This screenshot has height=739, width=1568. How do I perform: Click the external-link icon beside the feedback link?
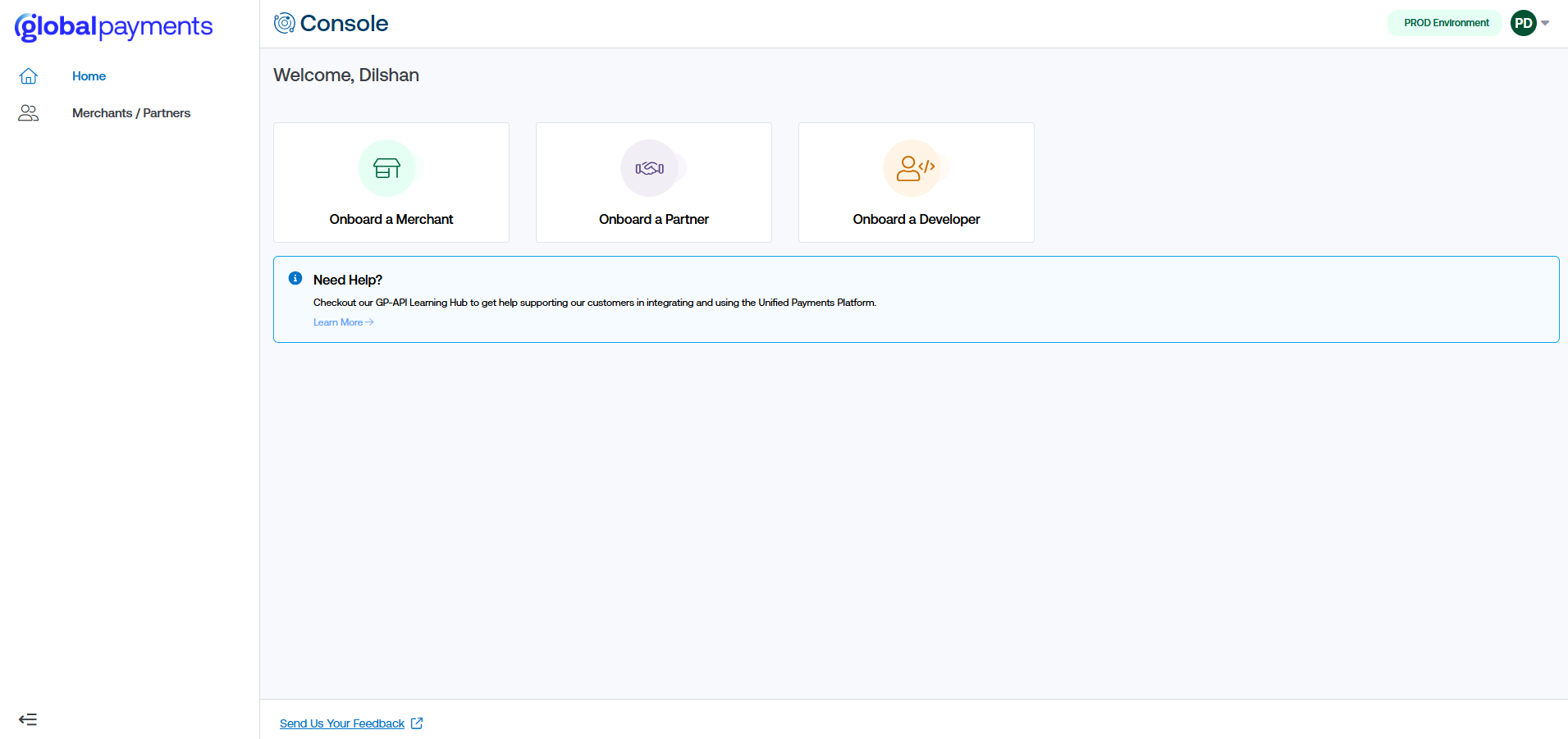(417, 723)
